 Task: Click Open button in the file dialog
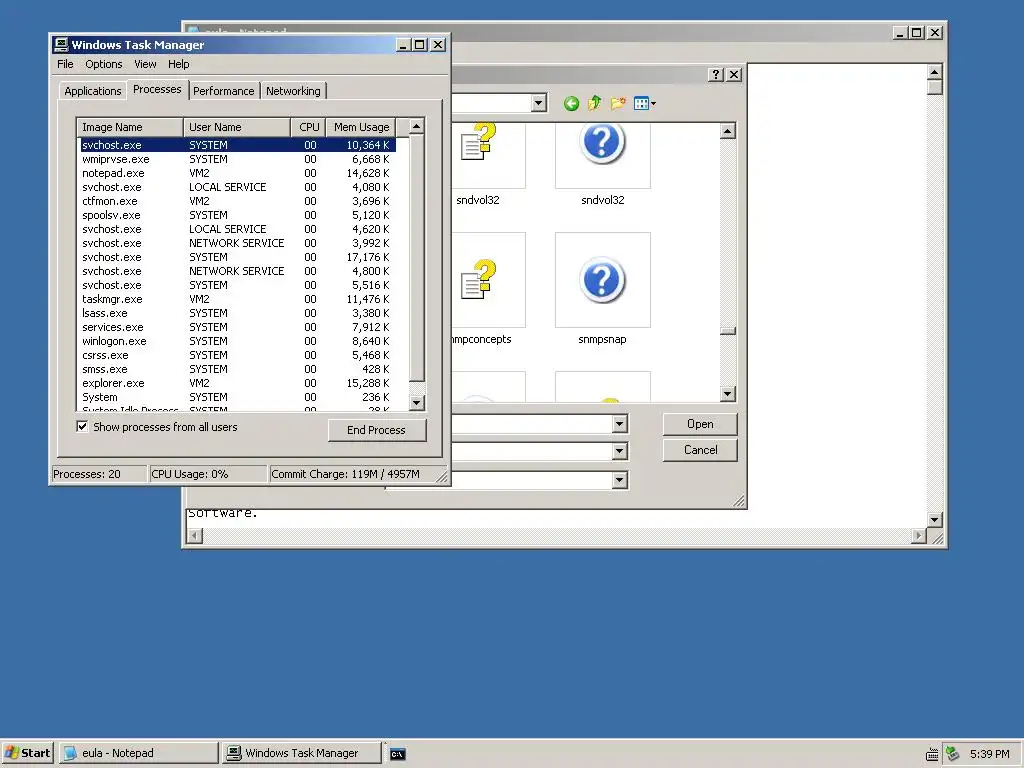coord(700,424)
